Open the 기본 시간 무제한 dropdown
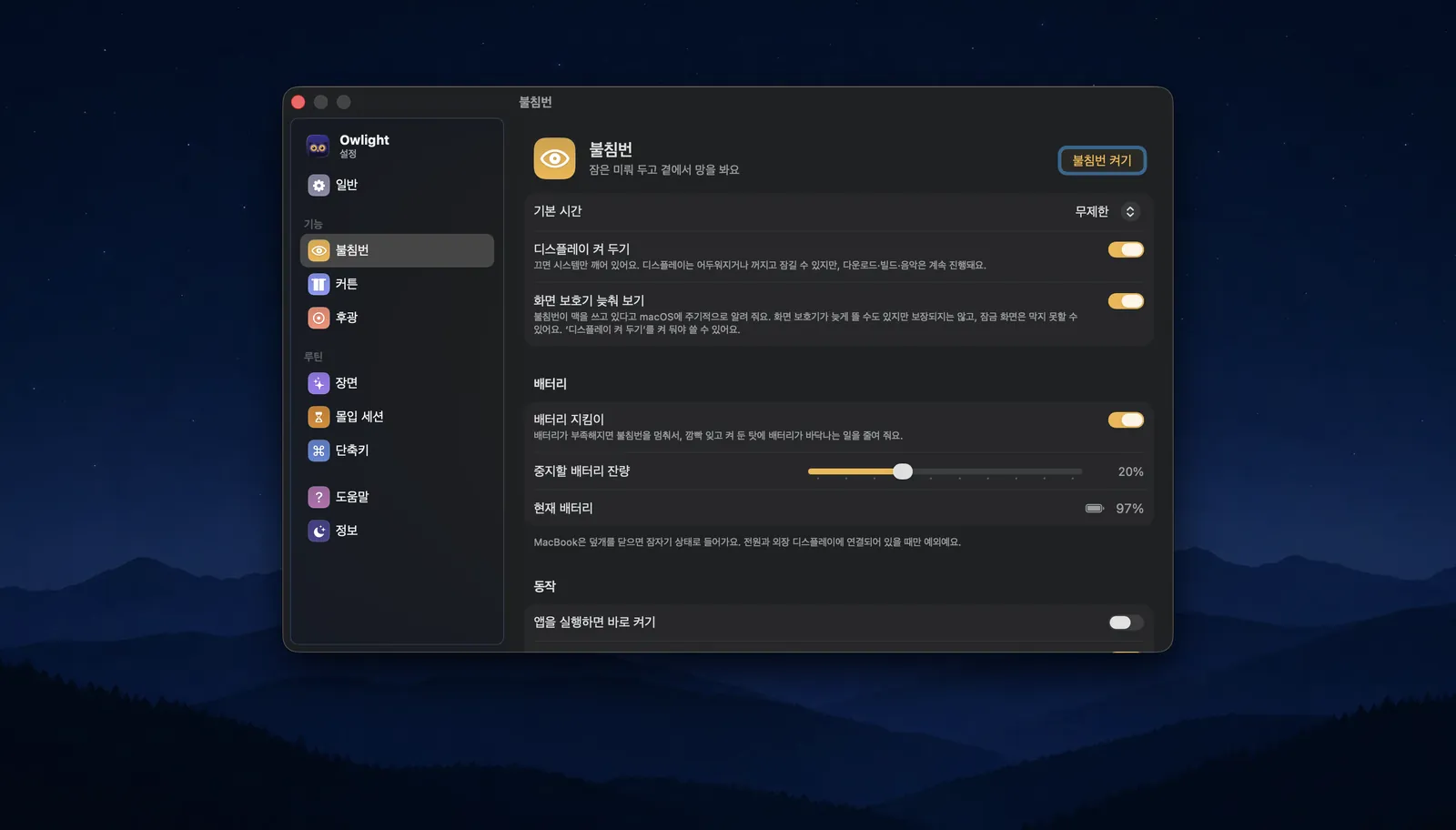The image size is (1456, 830). pos(1107,211)
